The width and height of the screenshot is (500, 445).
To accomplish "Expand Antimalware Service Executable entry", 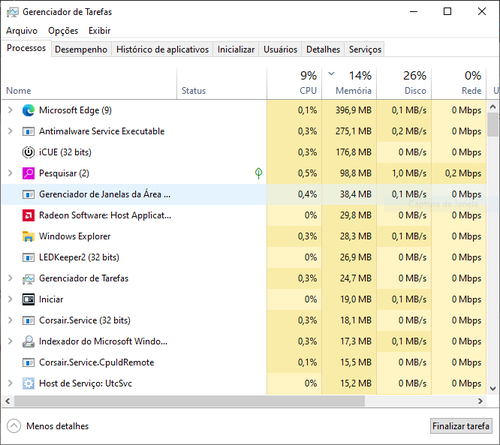I will [x=10, y=131].
